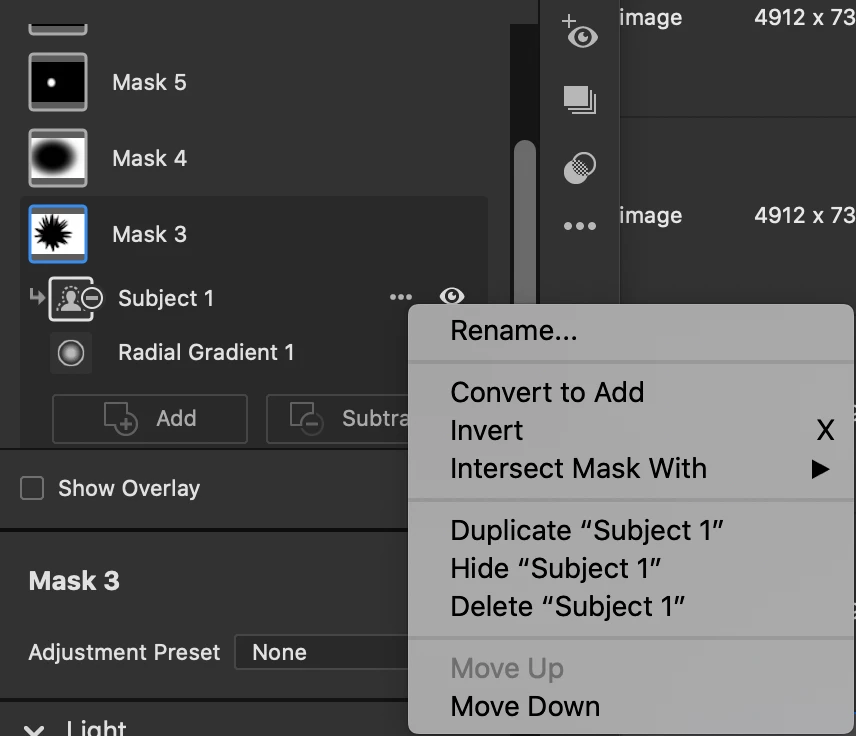Toggle Subject 1 visibility eye

(452, 296)
